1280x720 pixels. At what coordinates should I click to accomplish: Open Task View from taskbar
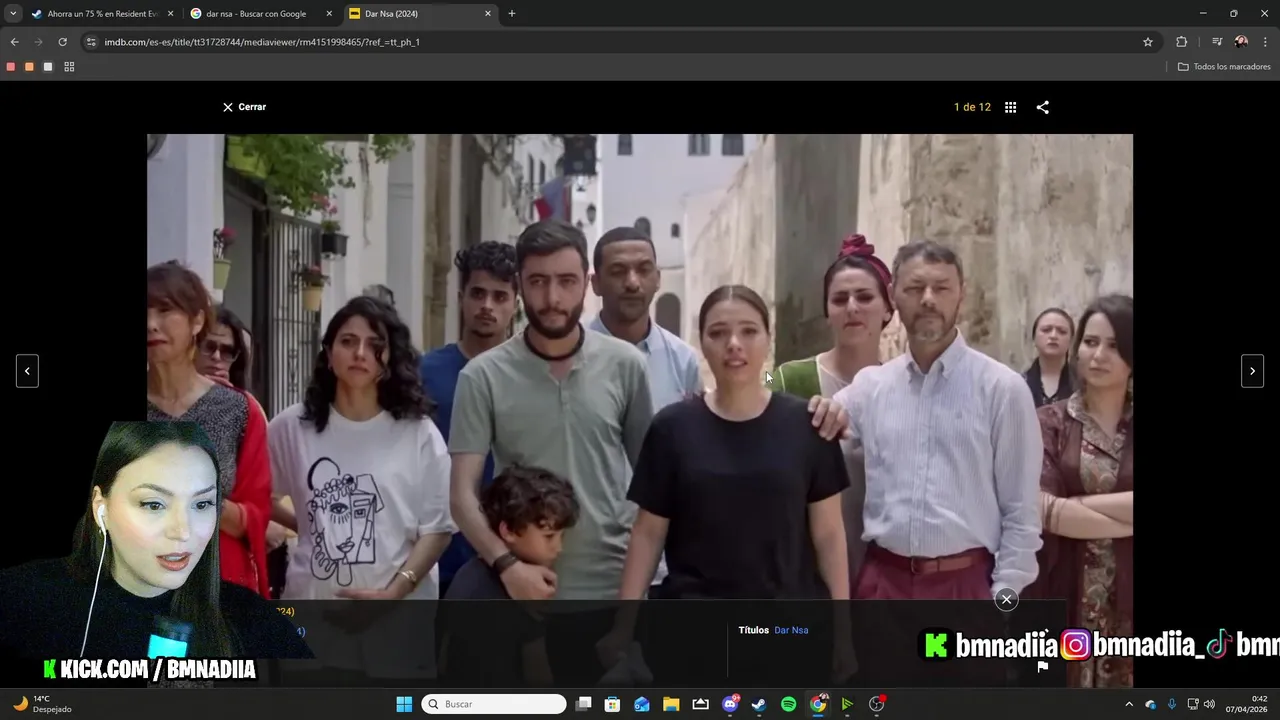[584, 704]
